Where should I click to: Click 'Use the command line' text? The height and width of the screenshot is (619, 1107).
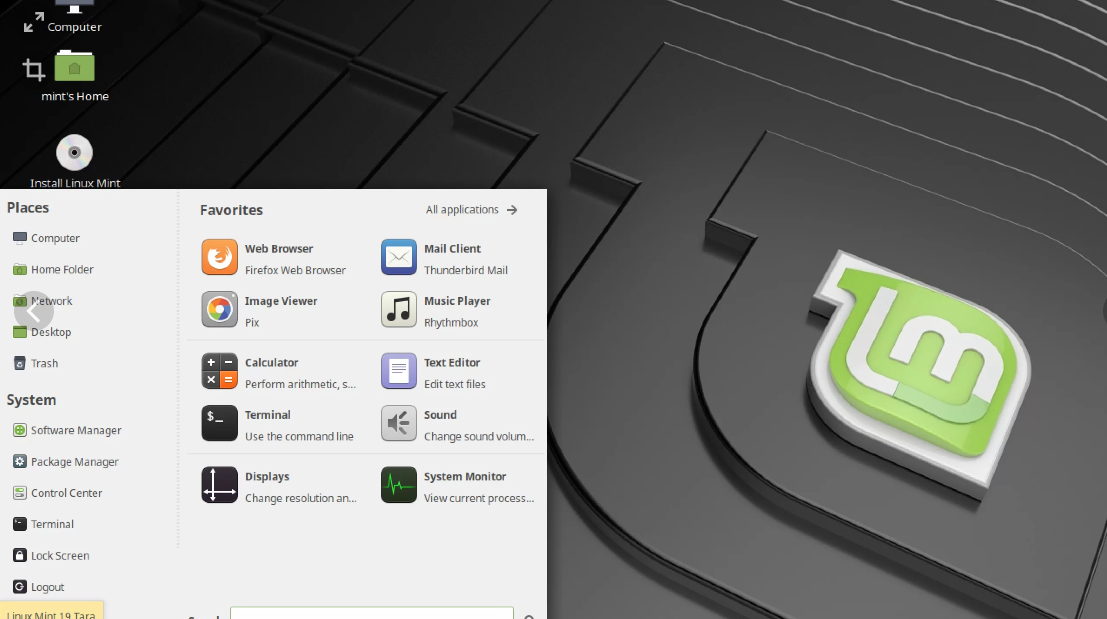click(x=299, y=436)
